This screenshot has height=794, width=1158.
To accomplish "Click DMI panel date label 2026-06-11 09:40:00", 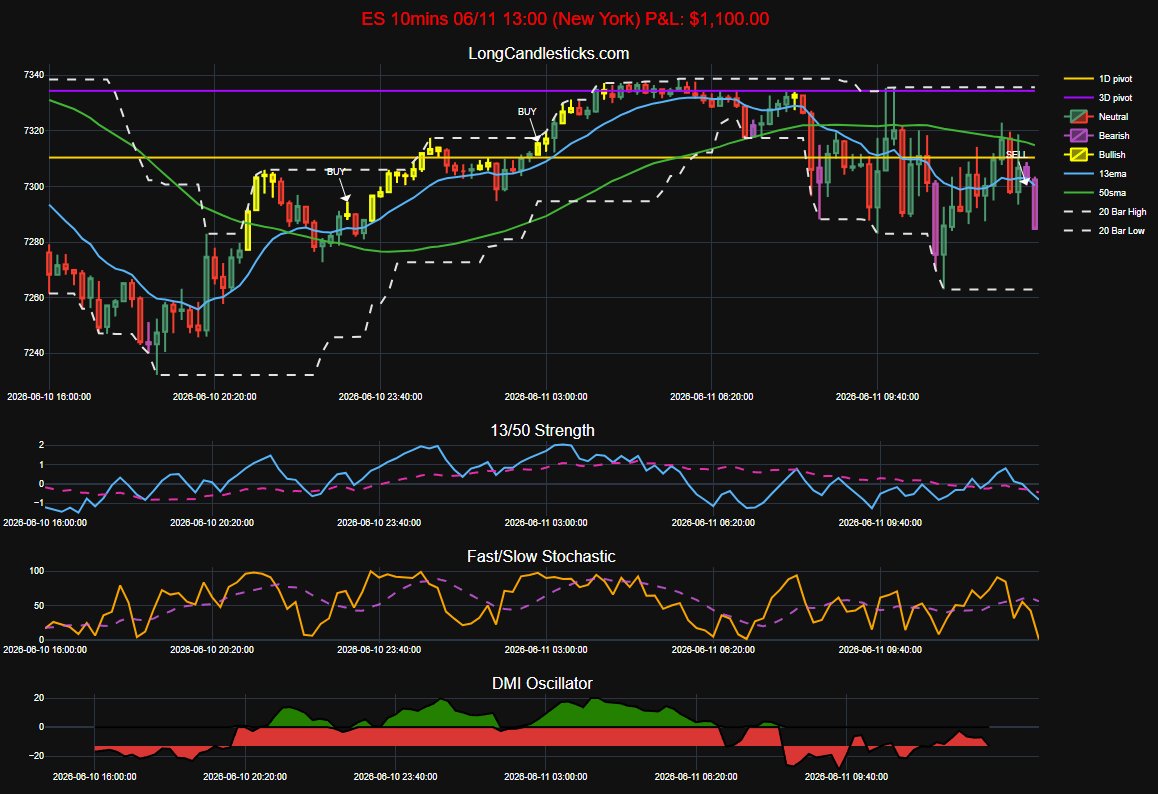I will click(x=846, y=776).
